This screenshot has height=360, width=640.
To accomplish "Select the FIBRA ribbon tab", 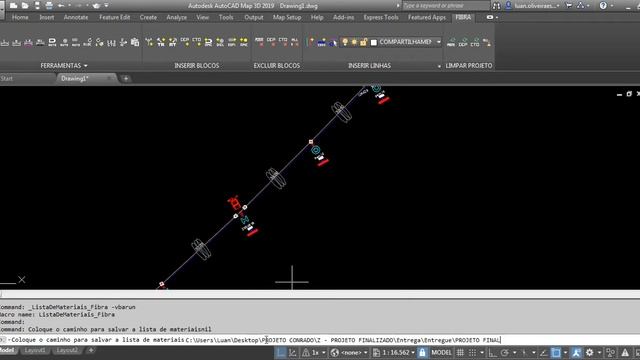I will pyautogui.click(x=463, y=18).
